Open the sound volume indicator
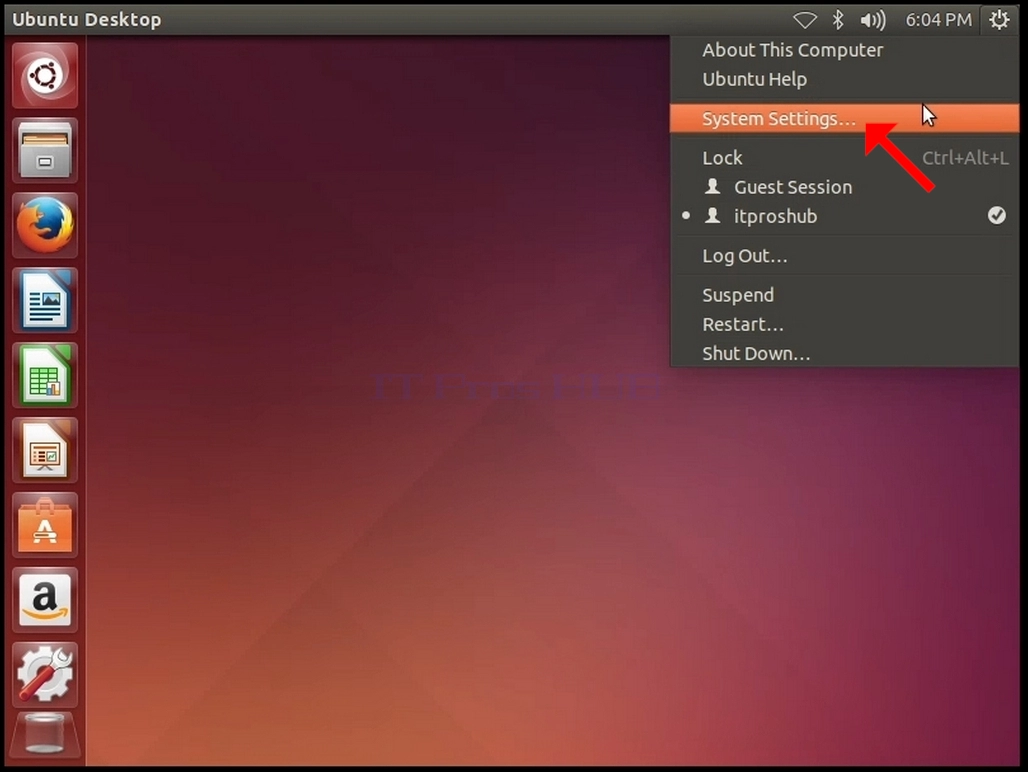The width and height of the screenshot is (1028, 772). pyautogui.click(x=873, y=20)
